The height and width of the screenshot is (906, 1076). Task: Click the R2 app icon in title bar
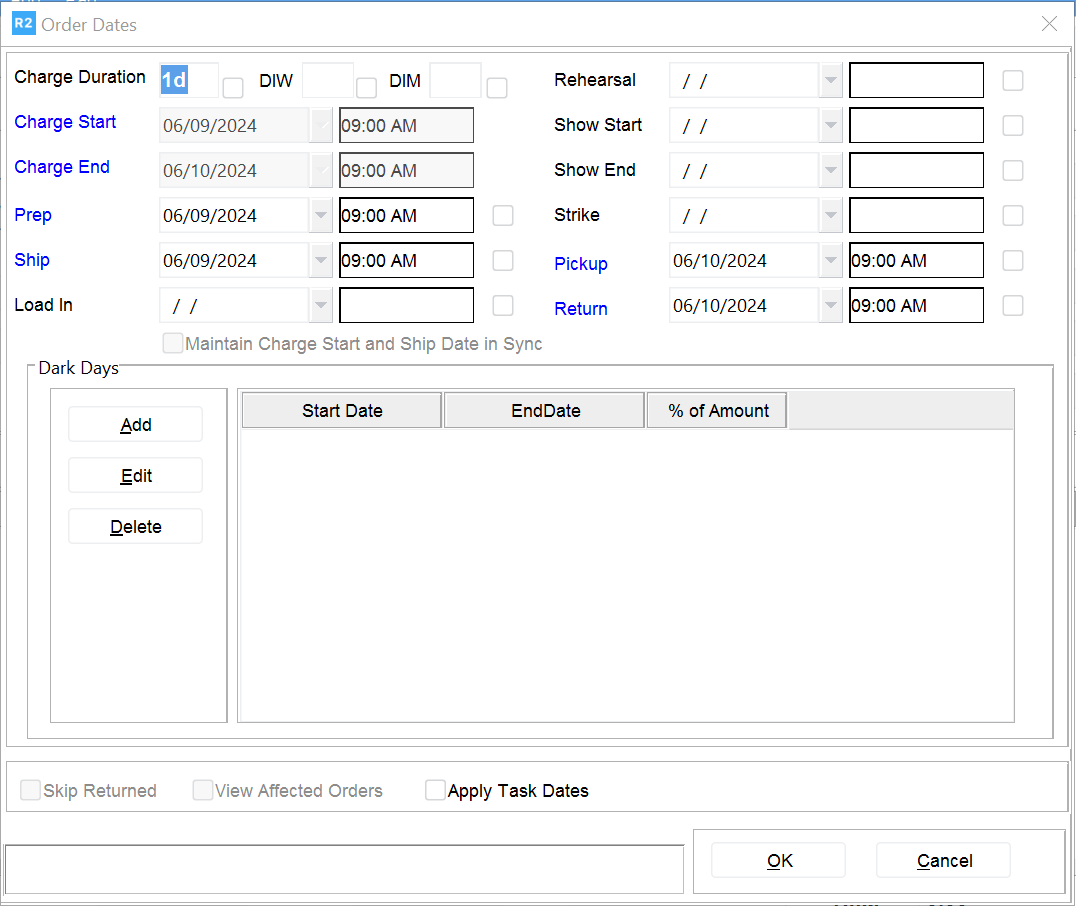23,24
